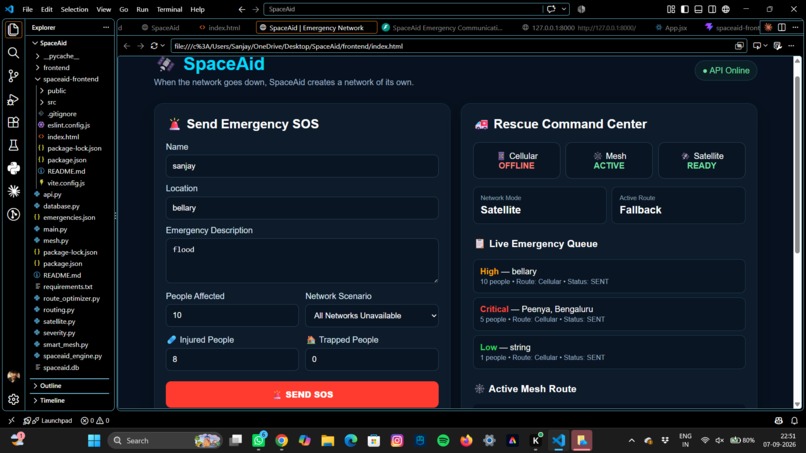Click the Name input field
Screen dimensions: 806x453
point(302,166)
